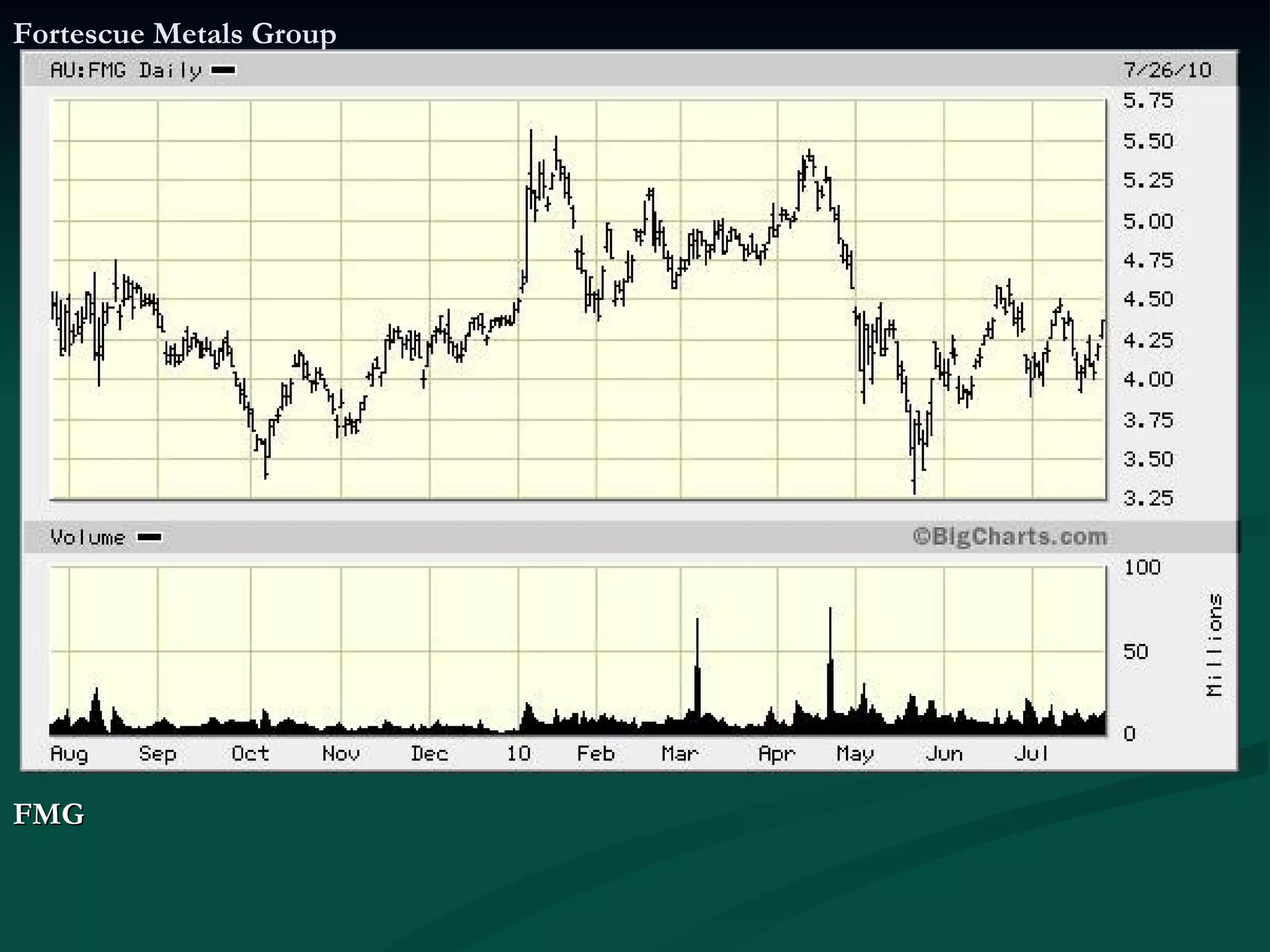The width and height of the screenshot is (1270, 952).
Task: Click the 3.50 price axis label
Action: pos(1148,459)
